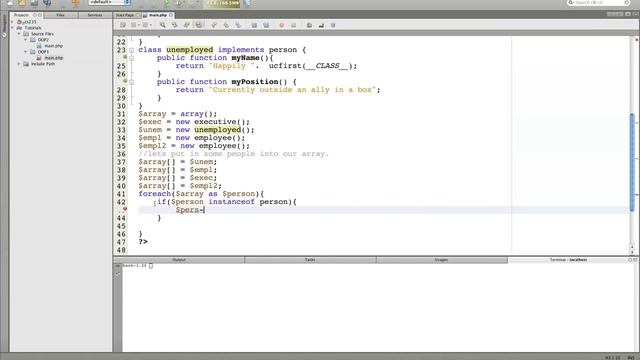Click the New File icon in main toolbar
Viewport: 640px width, 360px height.
coord(9,2)
